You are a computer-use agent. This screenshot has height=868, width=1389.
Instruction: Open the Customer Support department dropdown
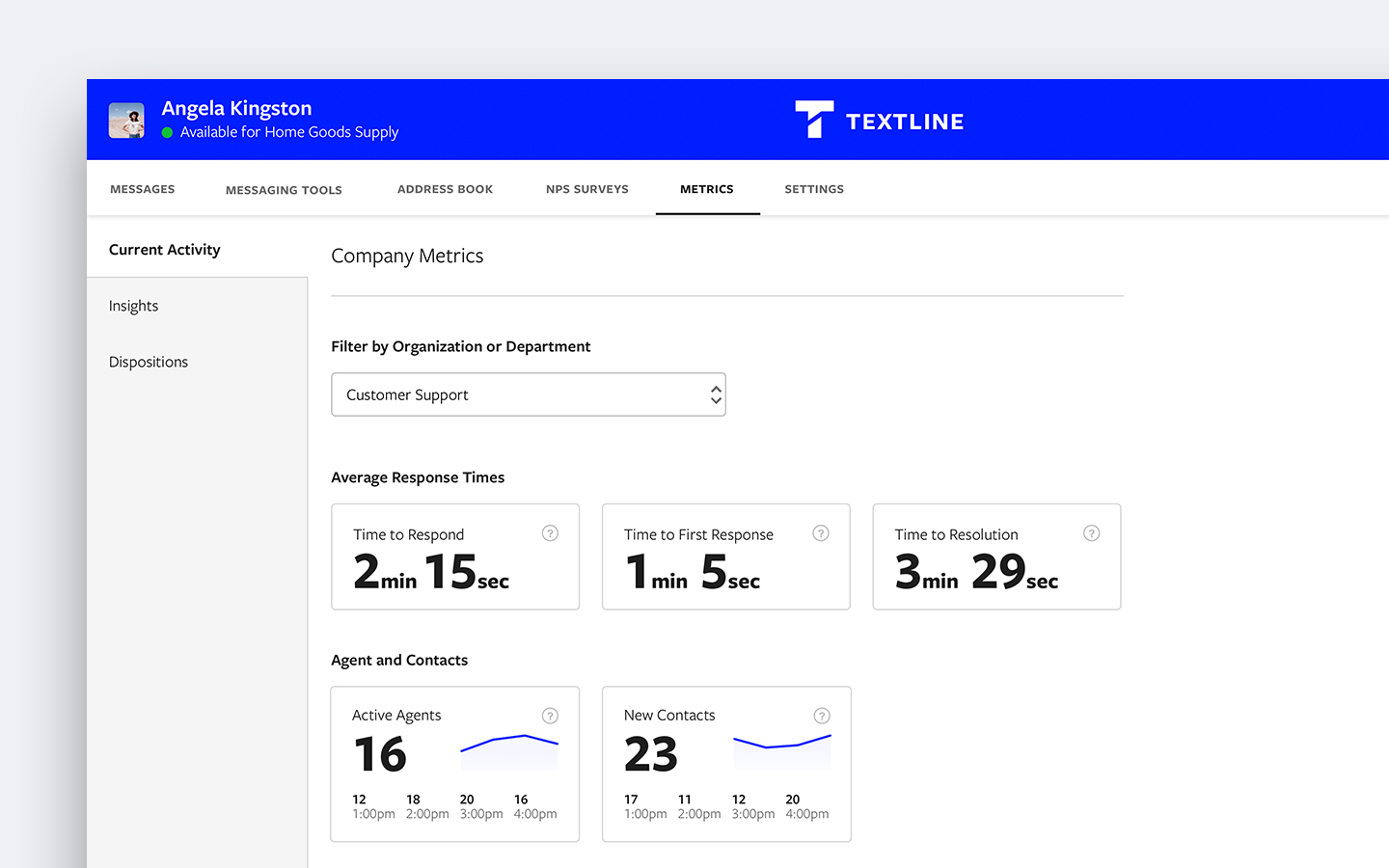(529, 394)
